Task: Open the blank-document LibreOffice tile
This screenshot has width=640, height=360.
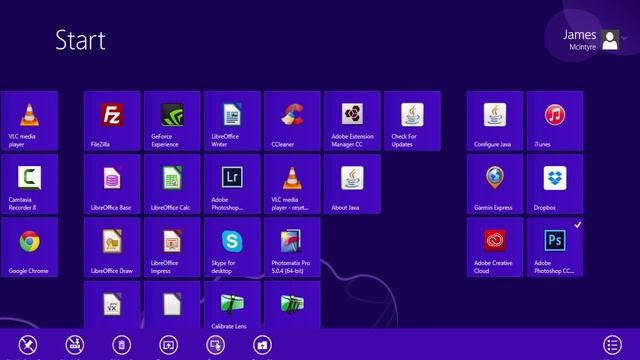Action: point(172,304)
